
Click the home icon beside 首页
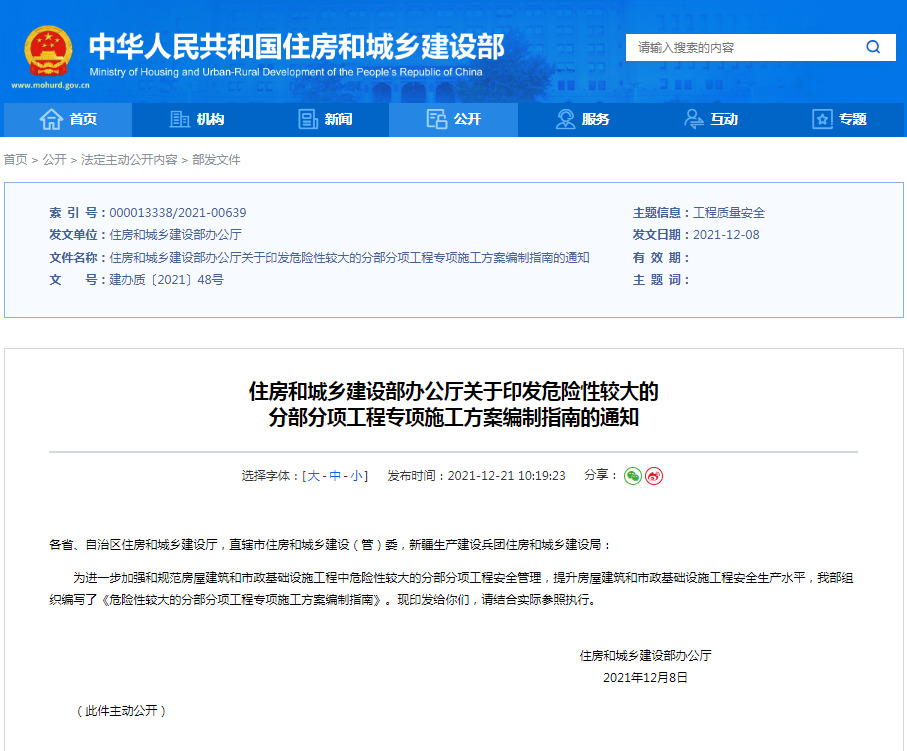[51, 119]
